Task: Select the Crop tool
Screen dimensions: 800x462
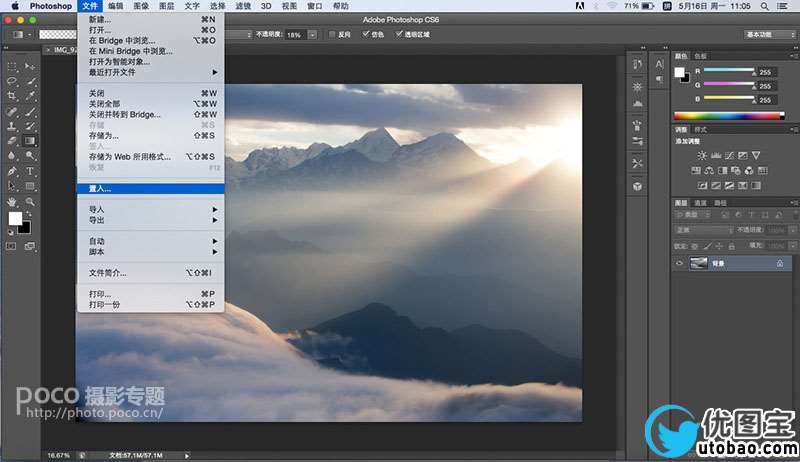Action: (x=12, y=96)
